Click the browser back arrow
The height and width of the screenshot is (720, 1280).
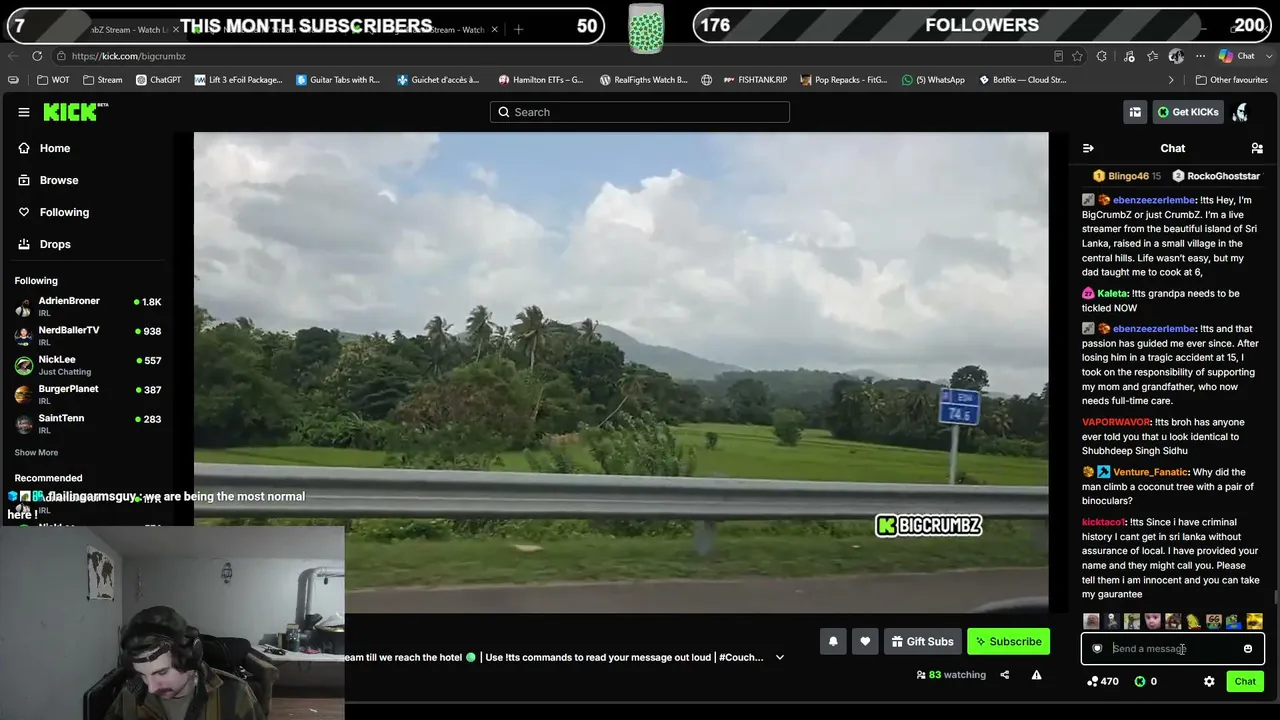(x=13, y=56)
